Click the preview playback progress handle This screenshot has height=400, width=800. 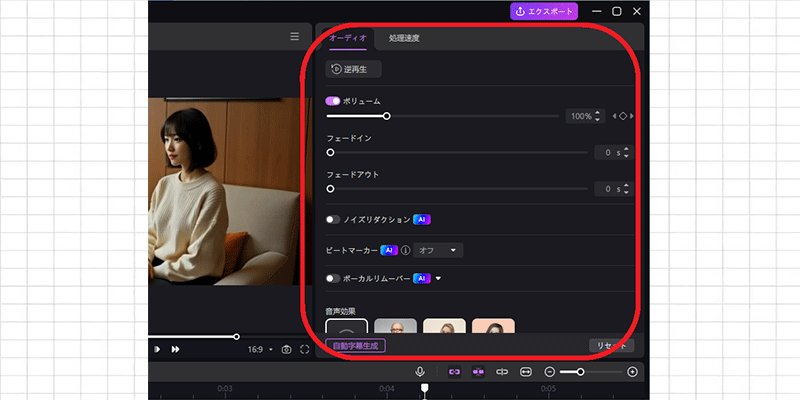click(236, 337)
